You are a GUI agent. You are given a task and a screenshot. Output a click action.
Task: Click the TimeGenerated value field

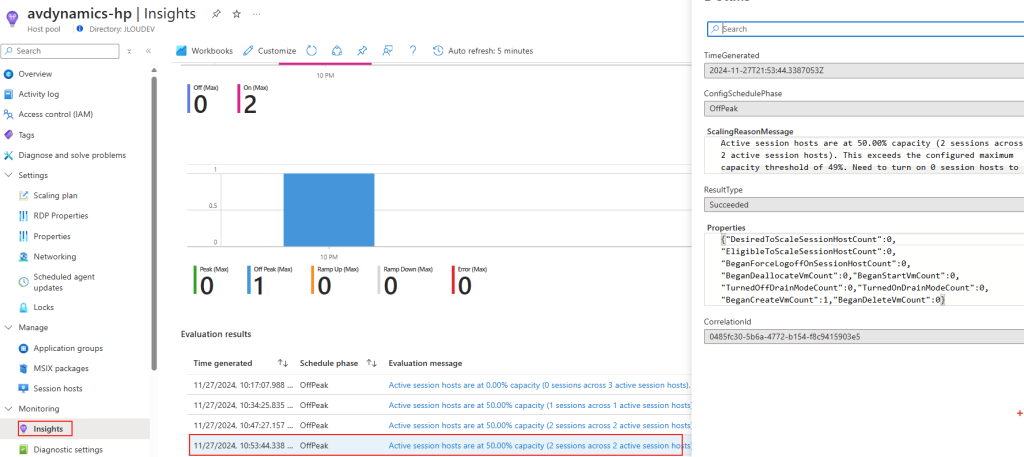[x=864, y=71]
